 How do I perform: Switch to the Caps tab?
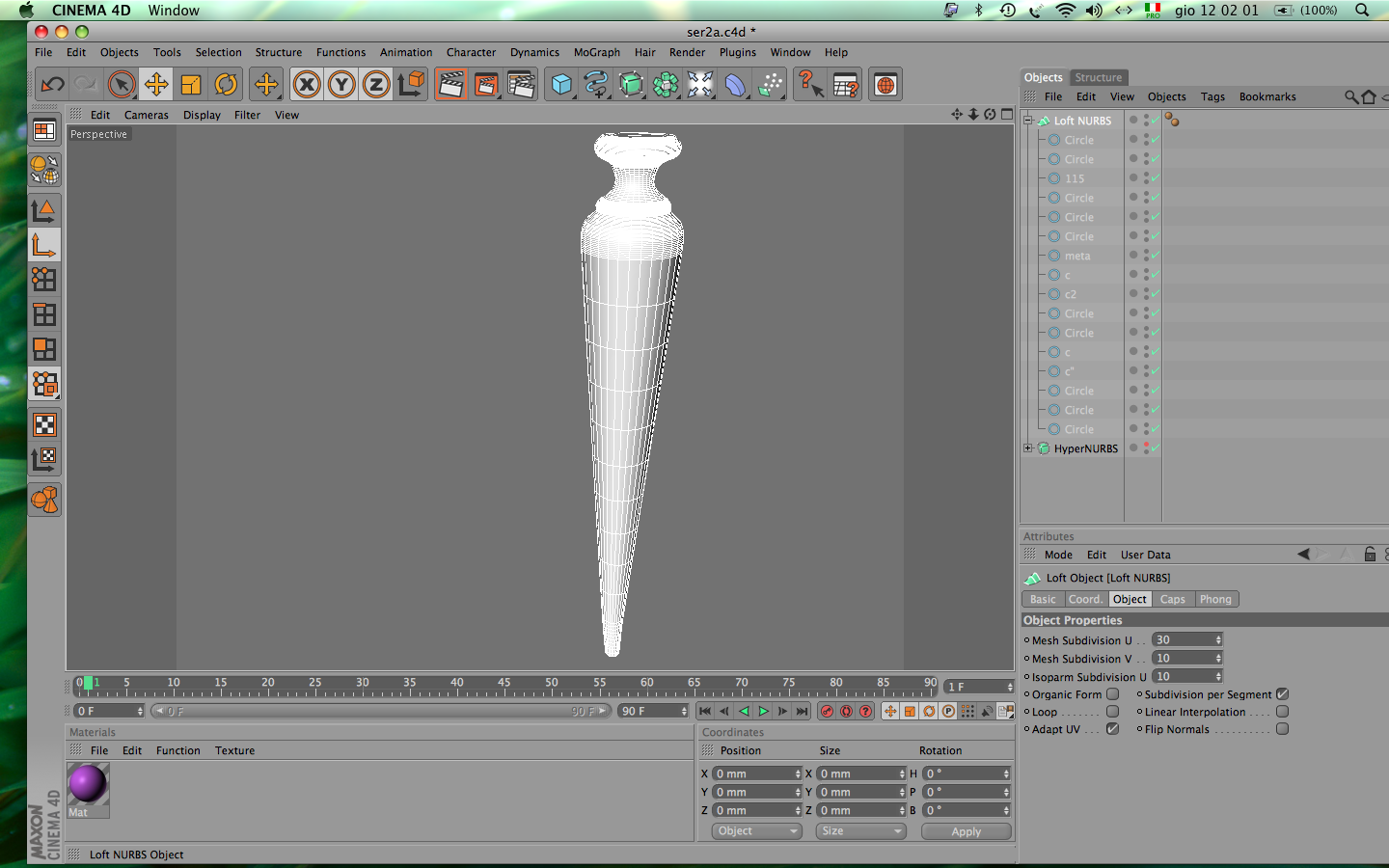coord(1173,599)
